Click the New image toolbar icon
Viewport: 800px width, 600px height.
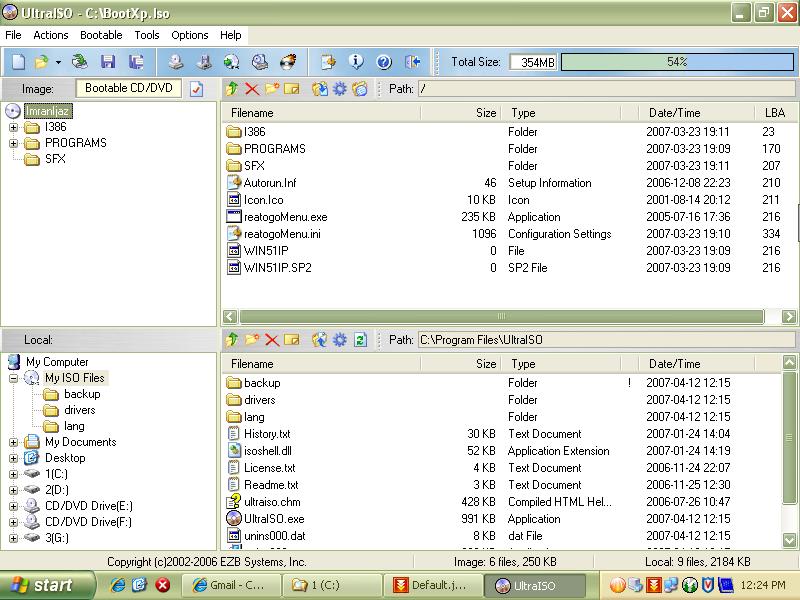18,62
